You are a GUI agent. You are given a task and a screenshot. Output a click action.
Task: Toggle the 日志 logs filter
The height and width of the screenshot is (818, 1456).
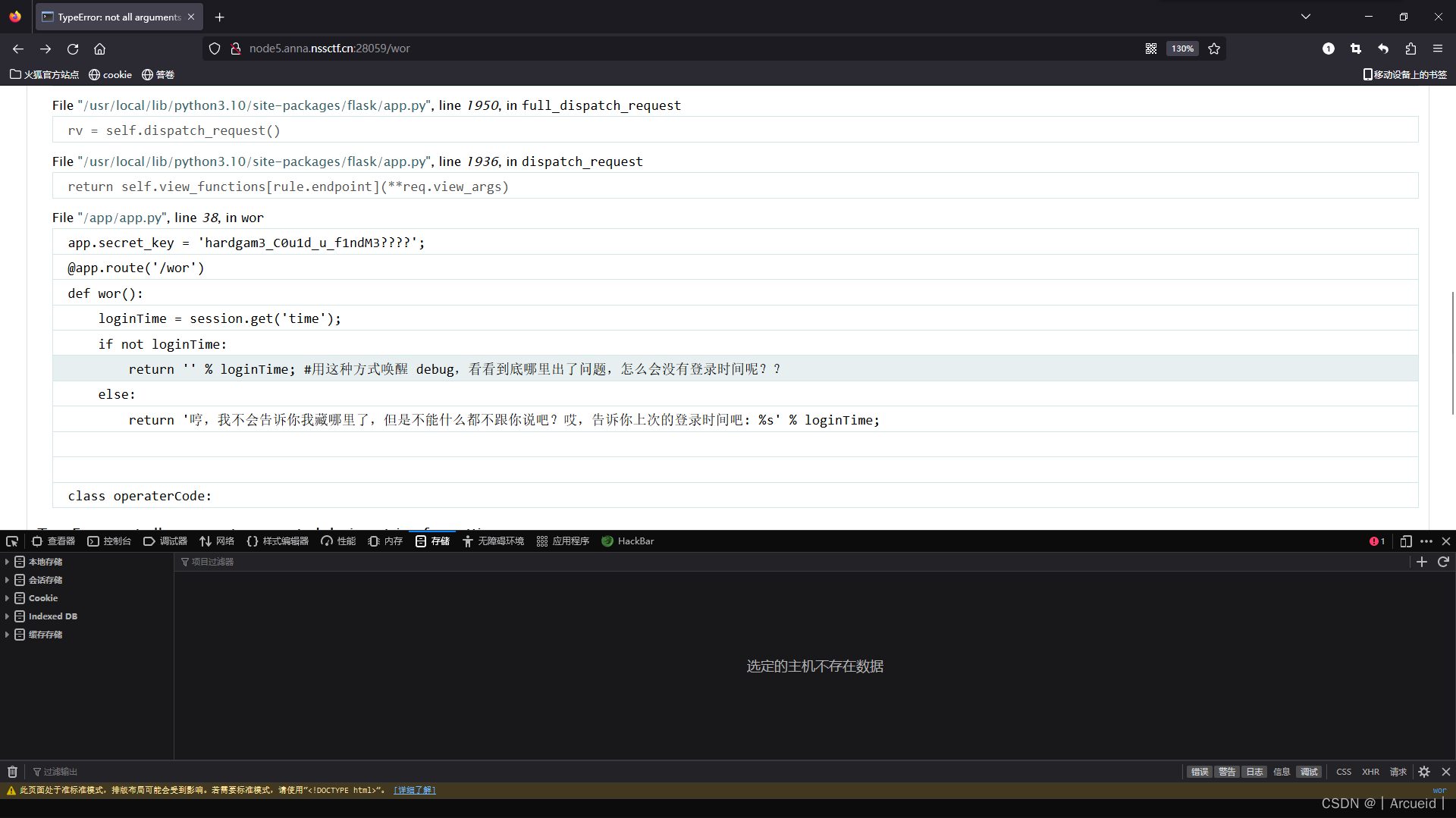pos(1254,772)
